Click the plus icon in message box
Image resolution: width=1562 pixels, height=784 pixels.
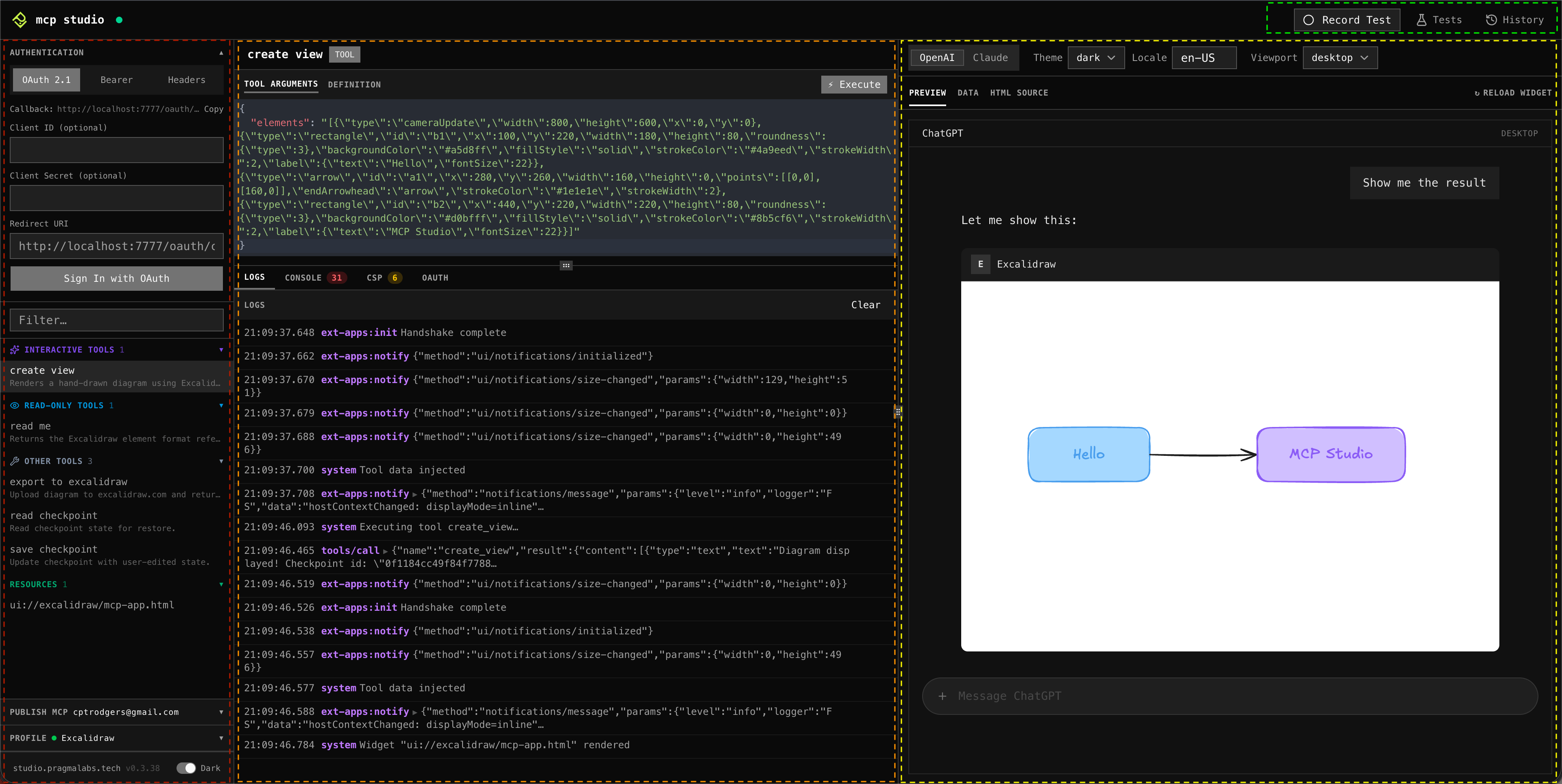click(942, 696)
